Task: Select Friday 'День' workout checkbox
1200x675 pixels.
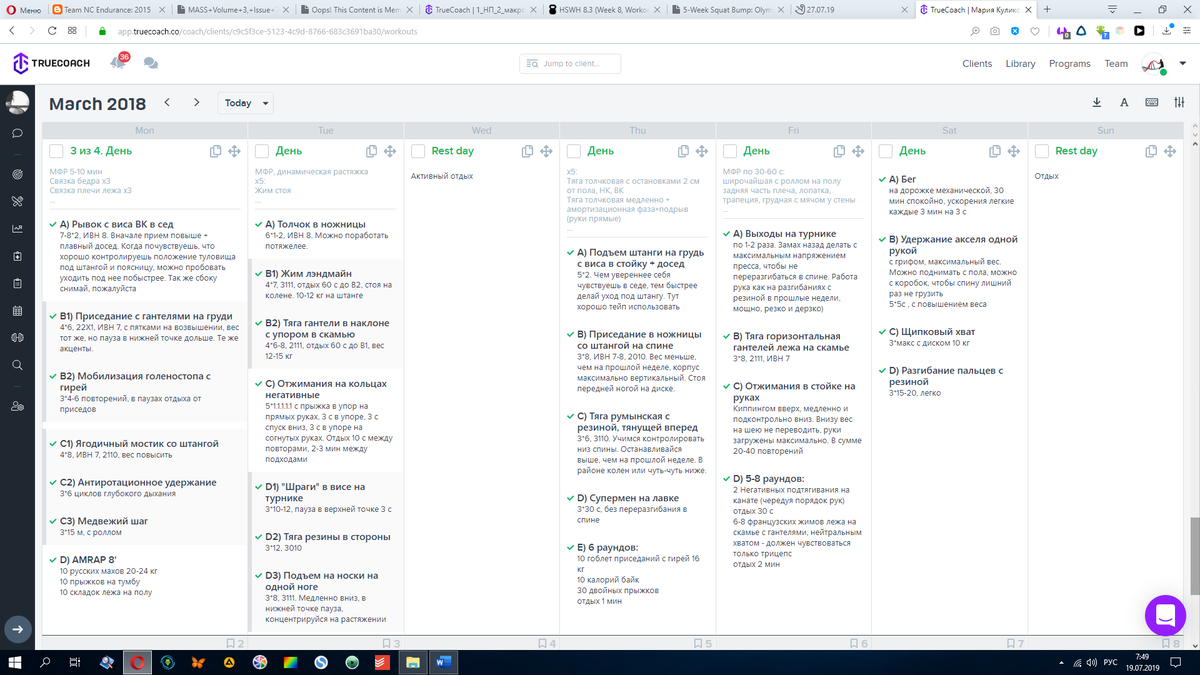Action: pos(730,151)
